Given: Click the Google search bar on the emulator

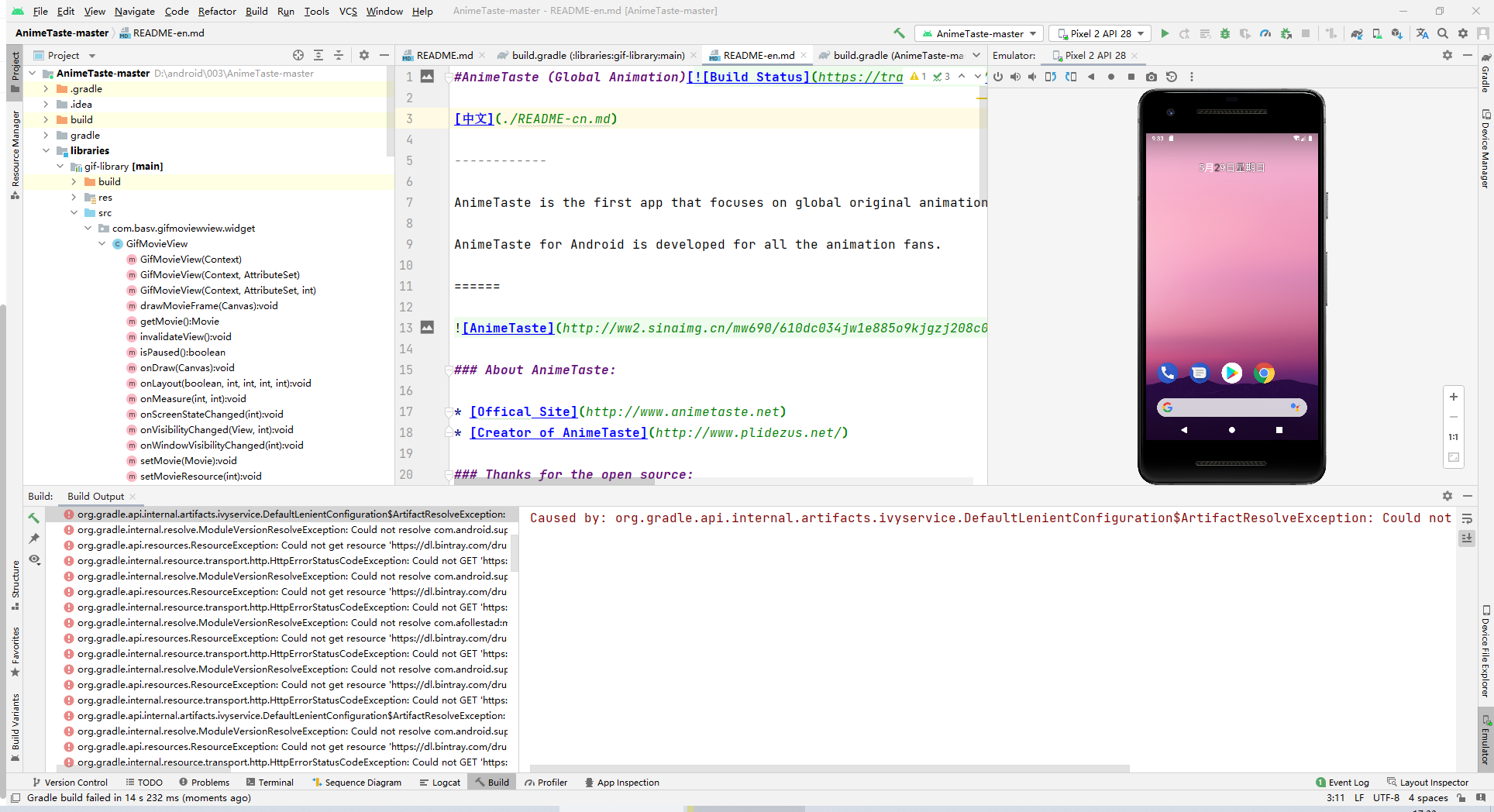Looking at the screenshot, I should coord(1231,408).
